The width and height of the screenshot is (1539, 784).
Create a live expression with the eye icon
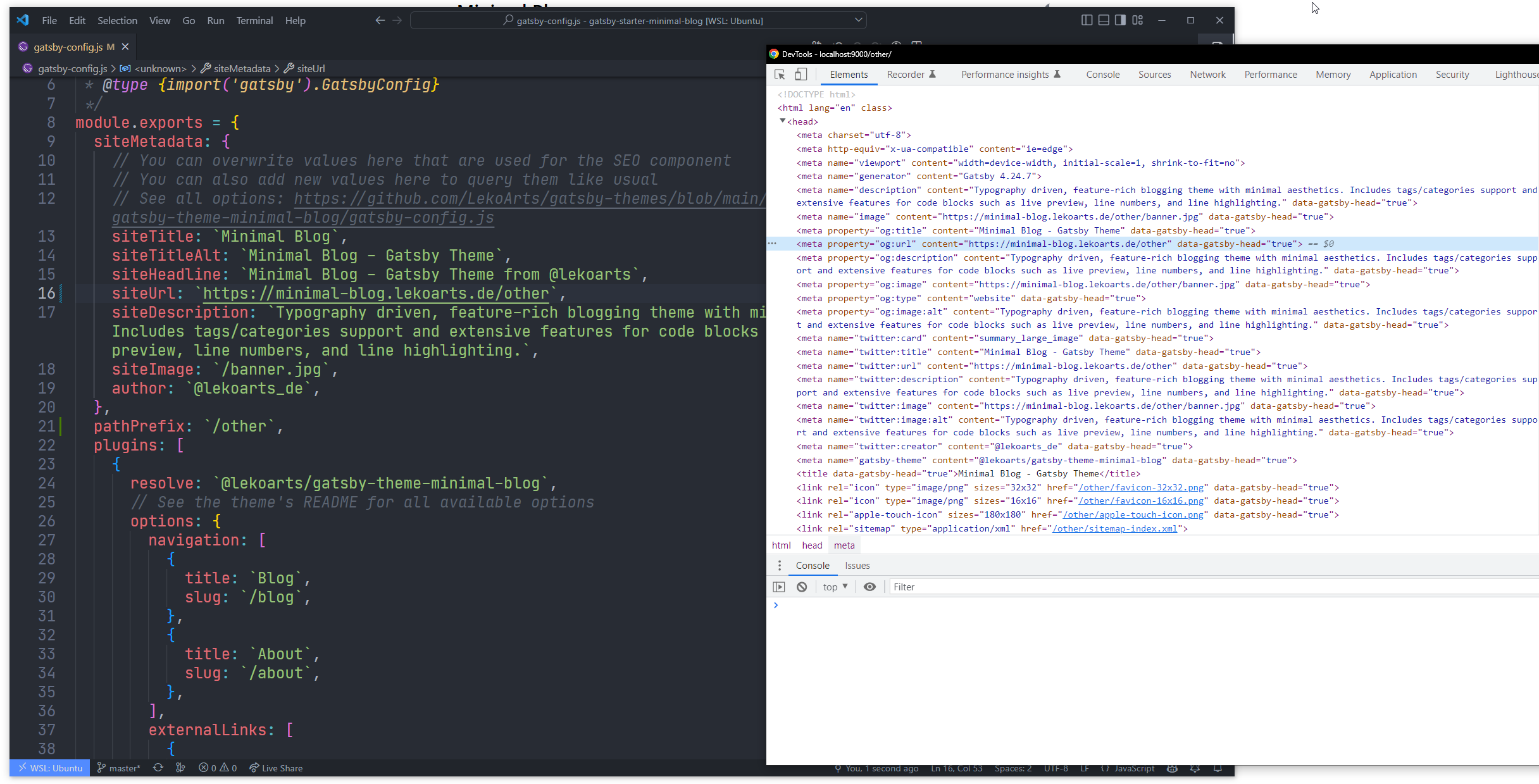869,587
